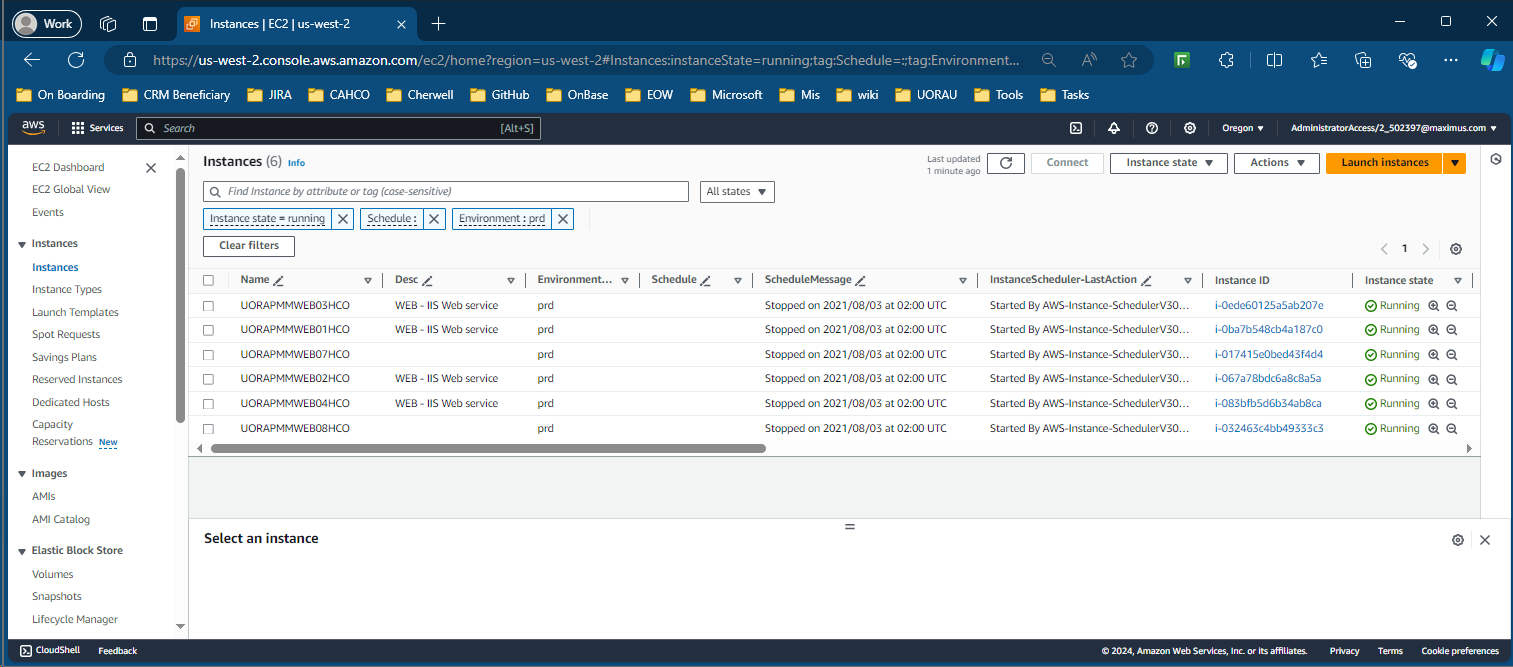Select checkbox for UORAPMMWEB08HCO
This screenshot has height=667, width=1513.
[208, 429]
